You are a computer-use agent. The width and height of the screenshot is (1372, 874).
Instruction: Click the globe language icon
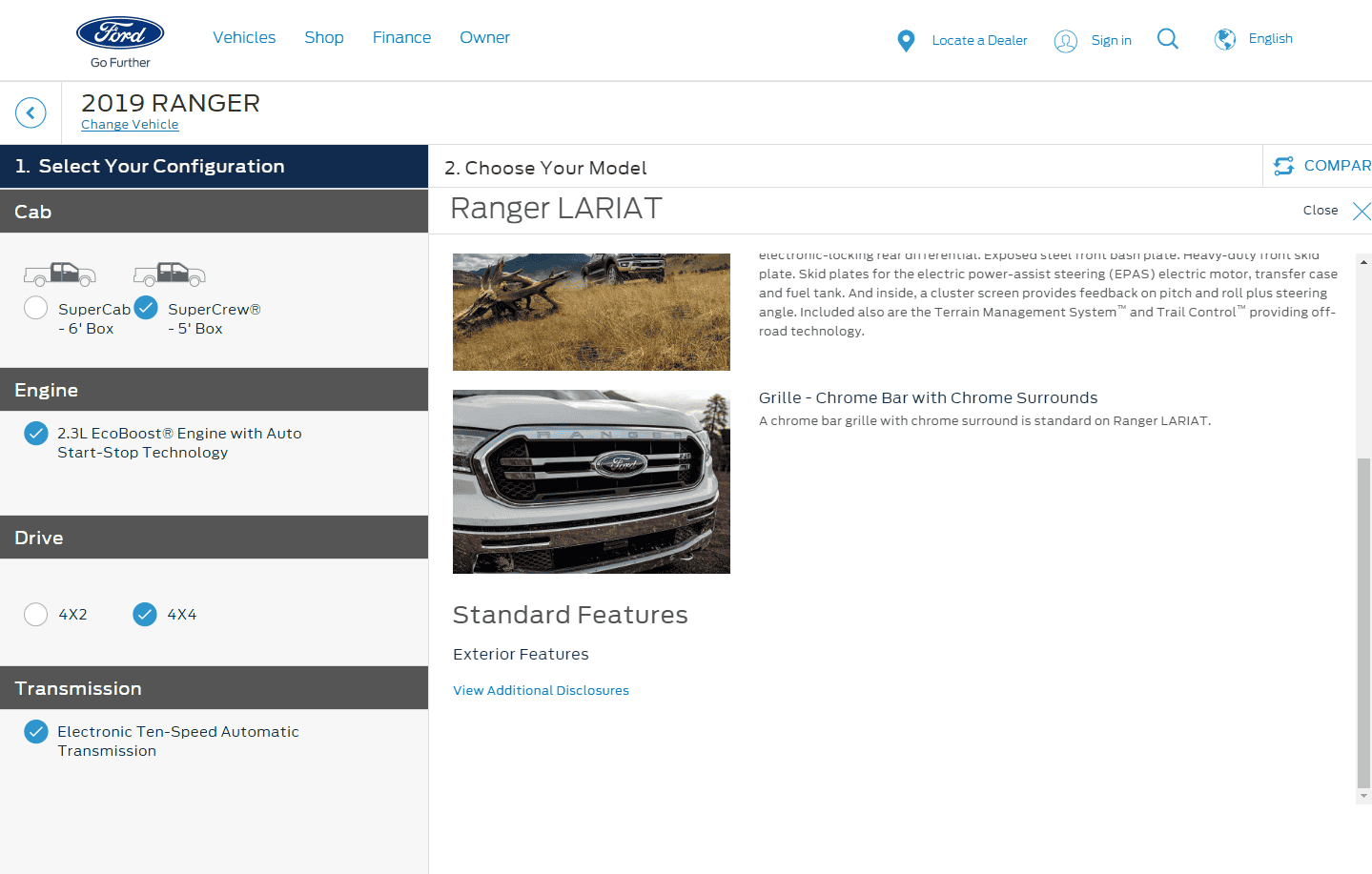tap(1225, 39)
